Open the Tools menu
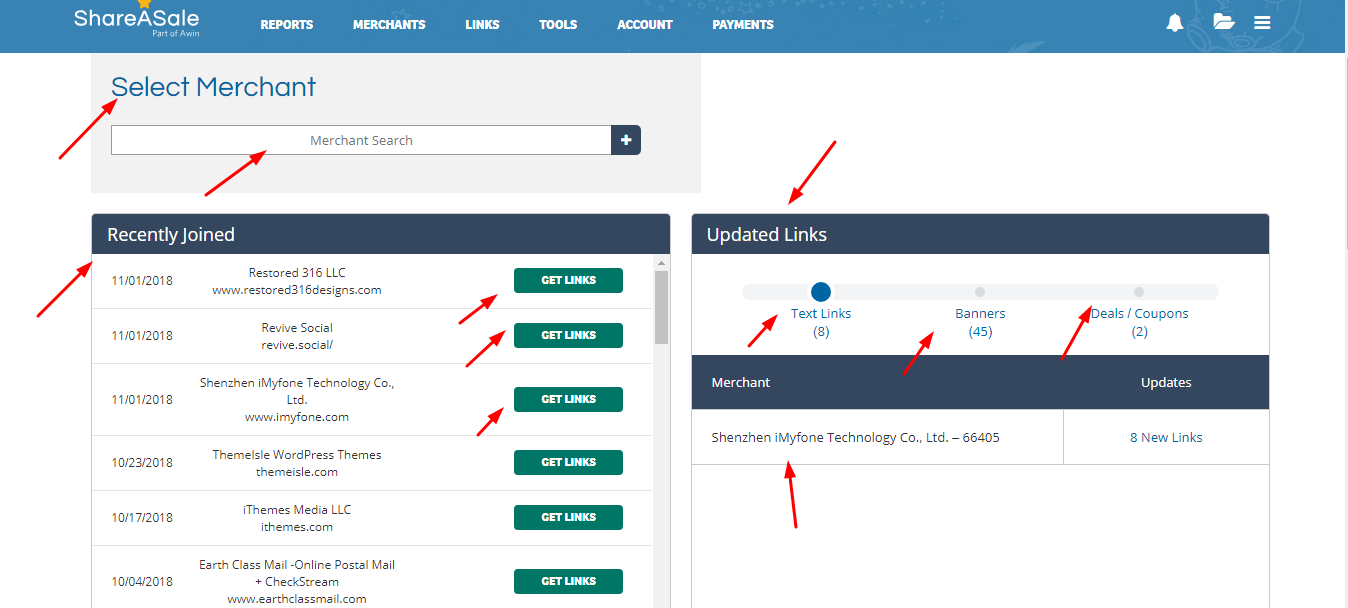 point(558,25)
